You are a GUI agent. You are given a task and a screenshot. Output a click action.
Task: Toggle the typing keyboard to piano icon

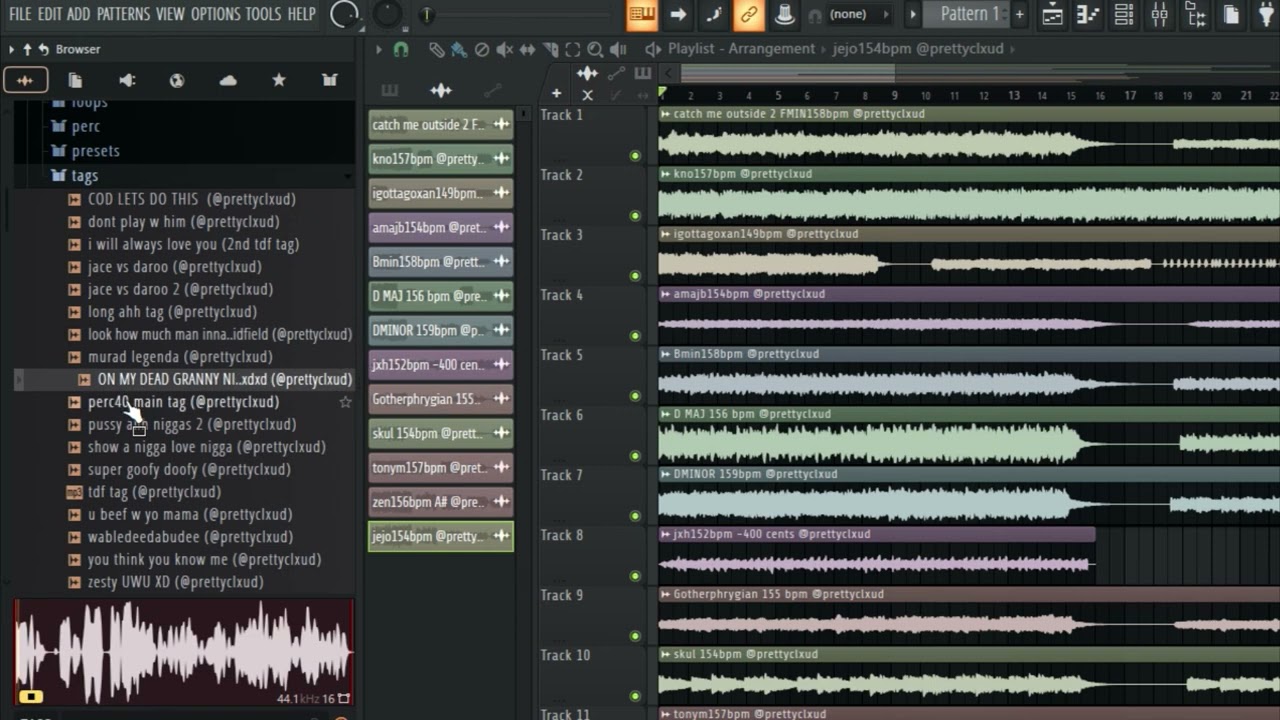[642, 14]
